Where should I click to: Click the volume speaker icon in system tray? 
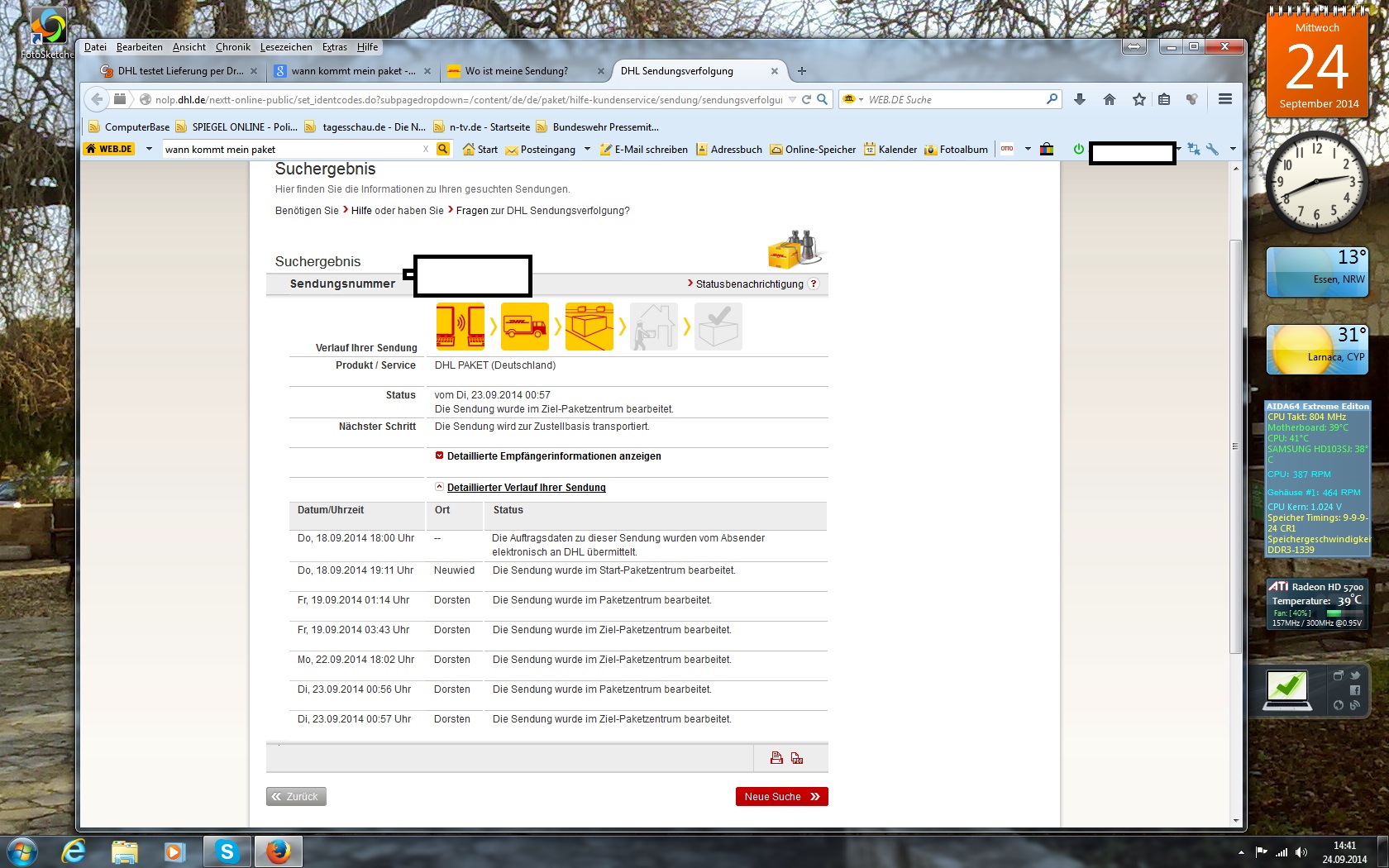pos(1301,852)
